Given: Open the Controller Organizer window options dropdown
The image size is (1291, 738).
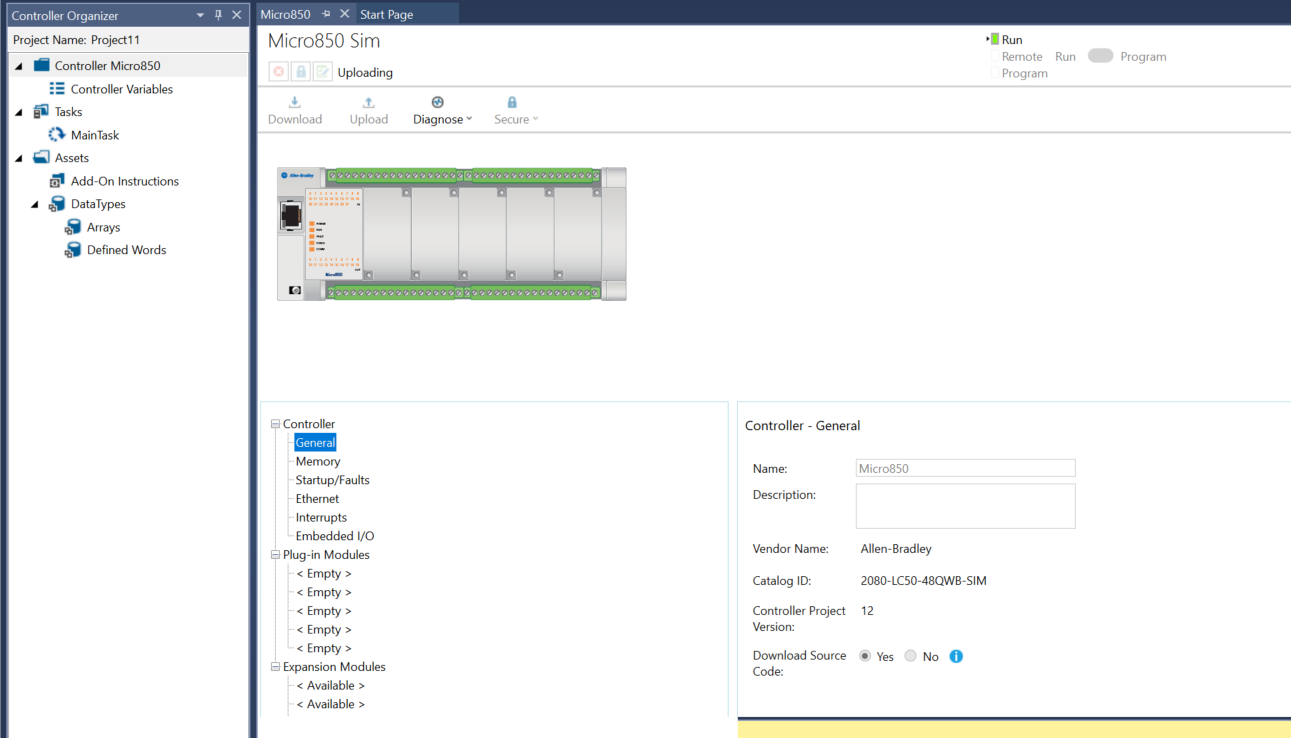Looking at the screenshot, I should pos(200,15).
